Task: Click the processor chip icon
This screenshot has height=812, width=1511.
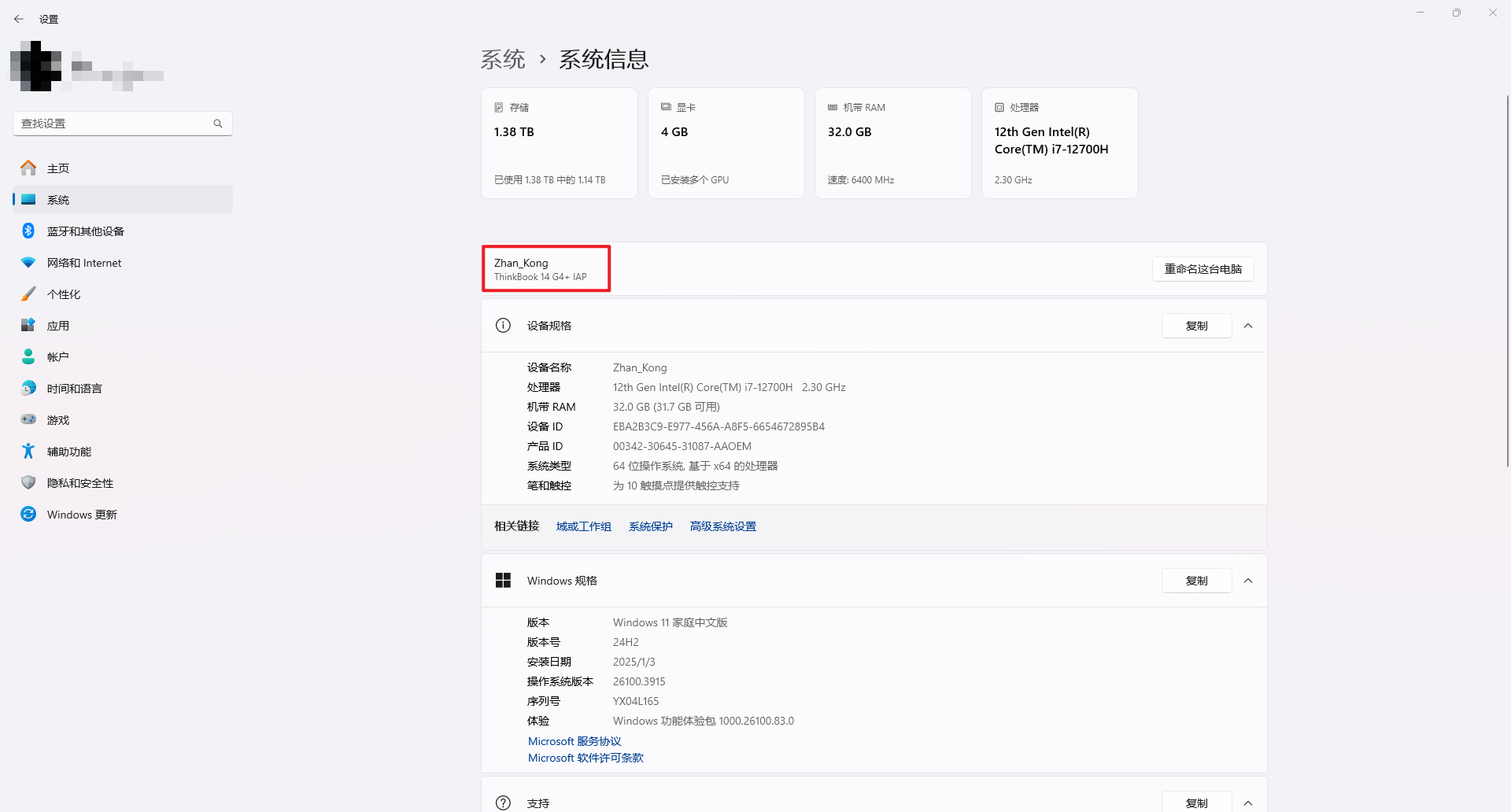Action: click(x=999, y=107)
